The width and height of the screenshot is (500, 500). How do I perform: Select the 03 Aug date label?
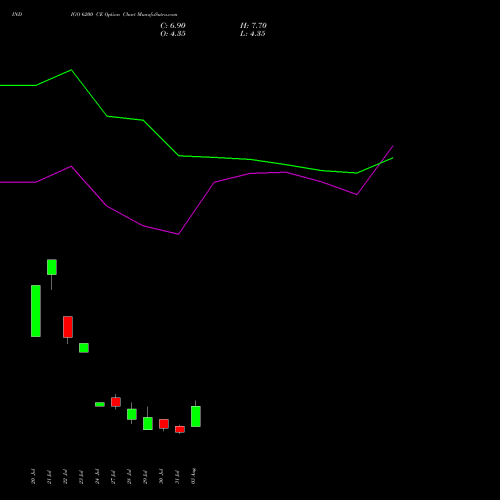[193, 476]
